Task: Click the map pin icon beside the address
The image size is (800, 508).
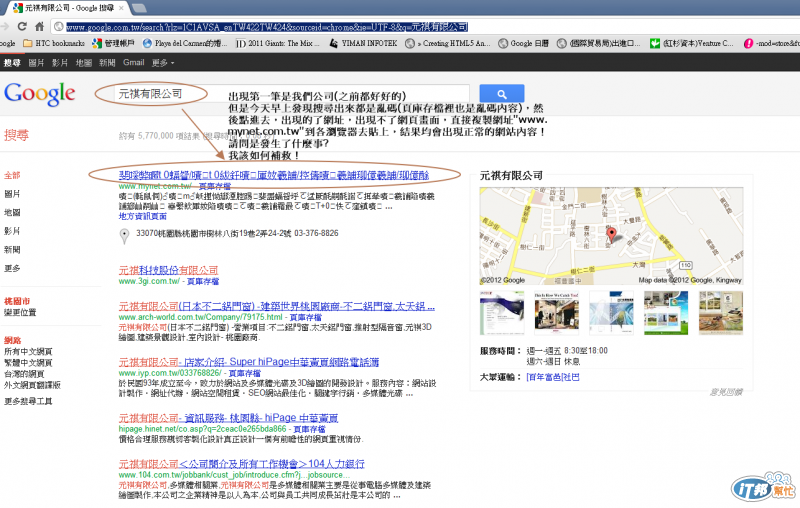Action: pyautogui.click(x=124, y=236)
